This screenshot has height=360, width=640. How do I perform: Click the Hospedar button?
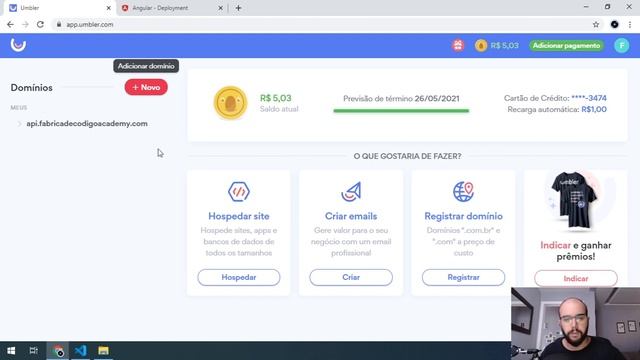coord(239,277)
